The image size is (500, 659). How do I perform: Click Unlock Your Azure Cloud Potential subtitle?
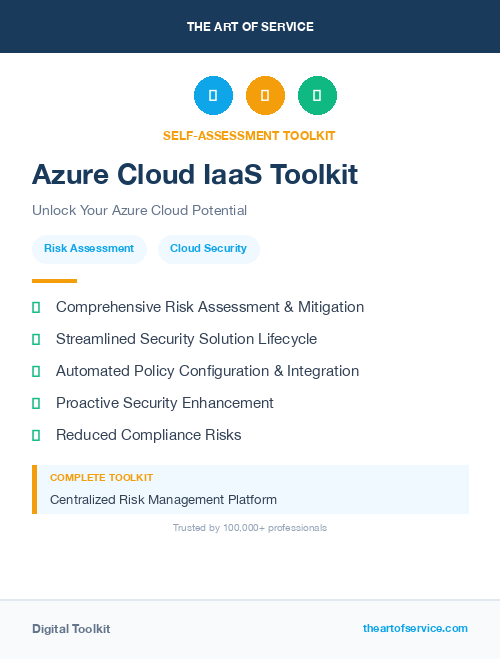139,210
